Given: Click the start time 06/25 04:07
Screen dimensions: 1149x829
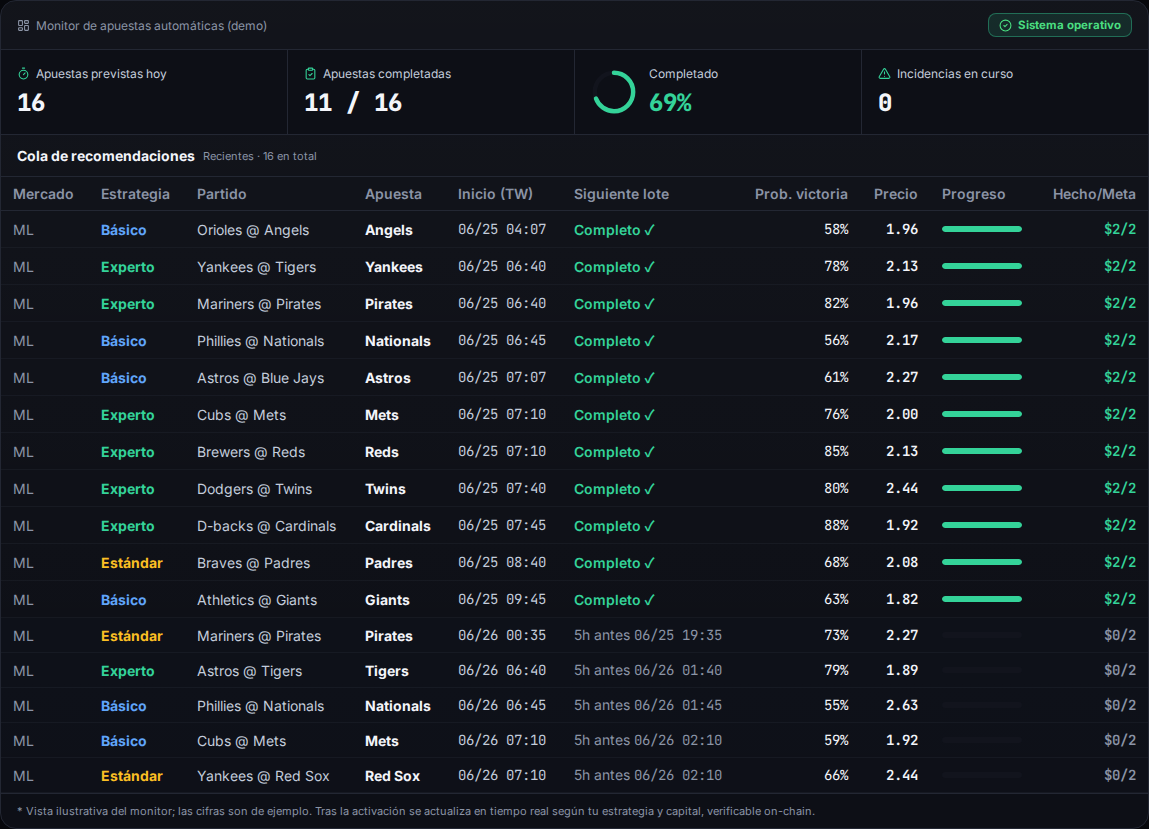Looking at the screenshot, I should pos(502,229).
